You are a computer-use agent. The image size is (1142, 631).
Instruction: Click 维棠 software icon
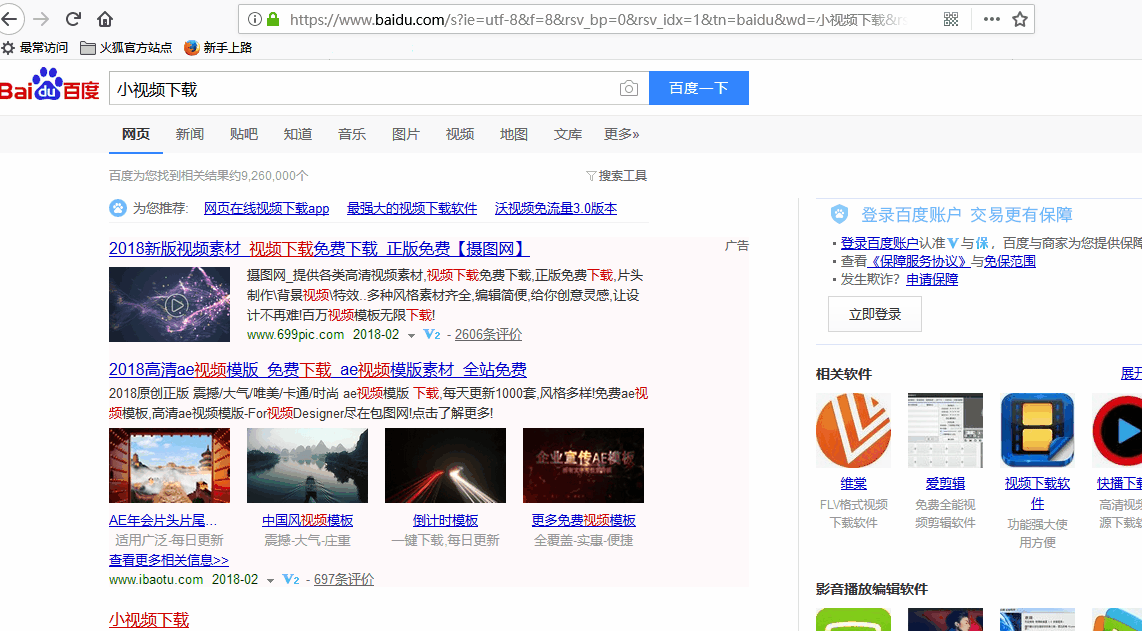coord(854,430)
